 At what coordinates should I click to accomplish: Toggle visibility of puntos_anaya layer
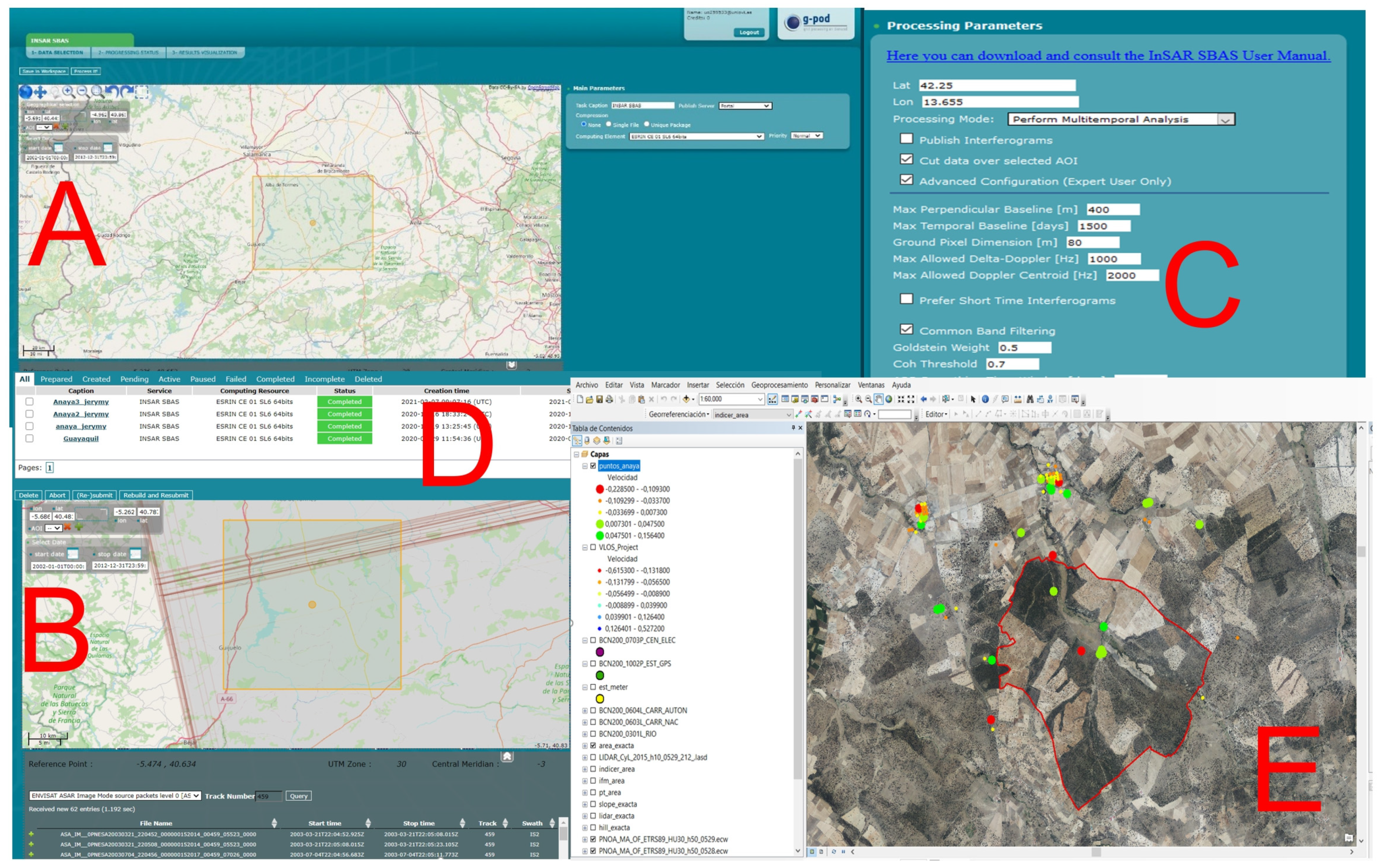[593, 466]
